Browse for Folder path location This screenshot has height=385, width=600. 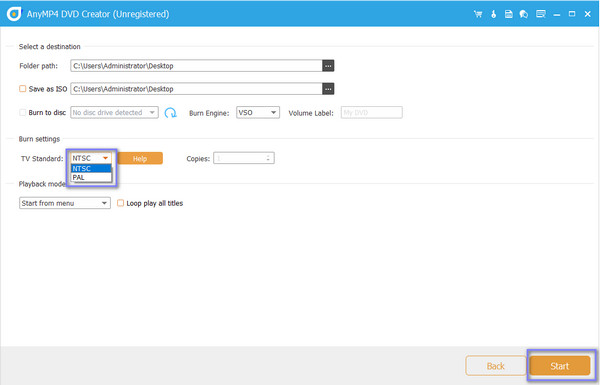pyautogui.click(x=328, y=66)
